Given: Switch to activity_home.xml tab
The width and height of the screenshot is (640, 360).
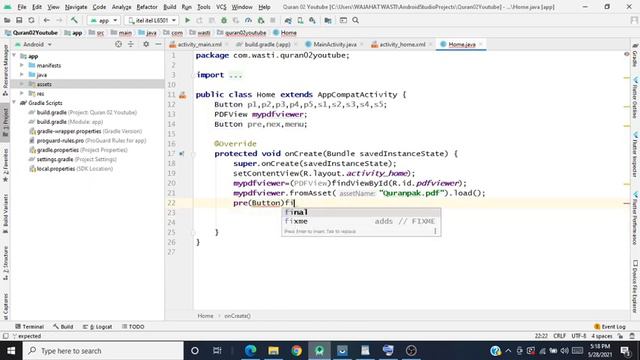Looking at the screenshot, I should [x=402, y=44].
